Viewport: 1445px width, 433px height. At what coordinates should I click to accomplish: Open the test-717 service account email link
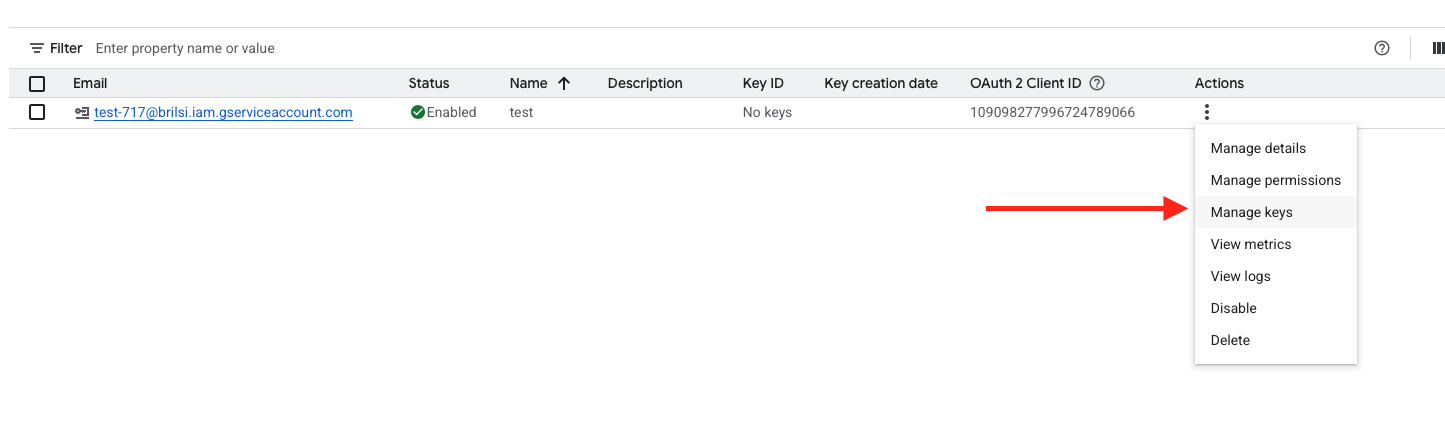tap(223, 112)
